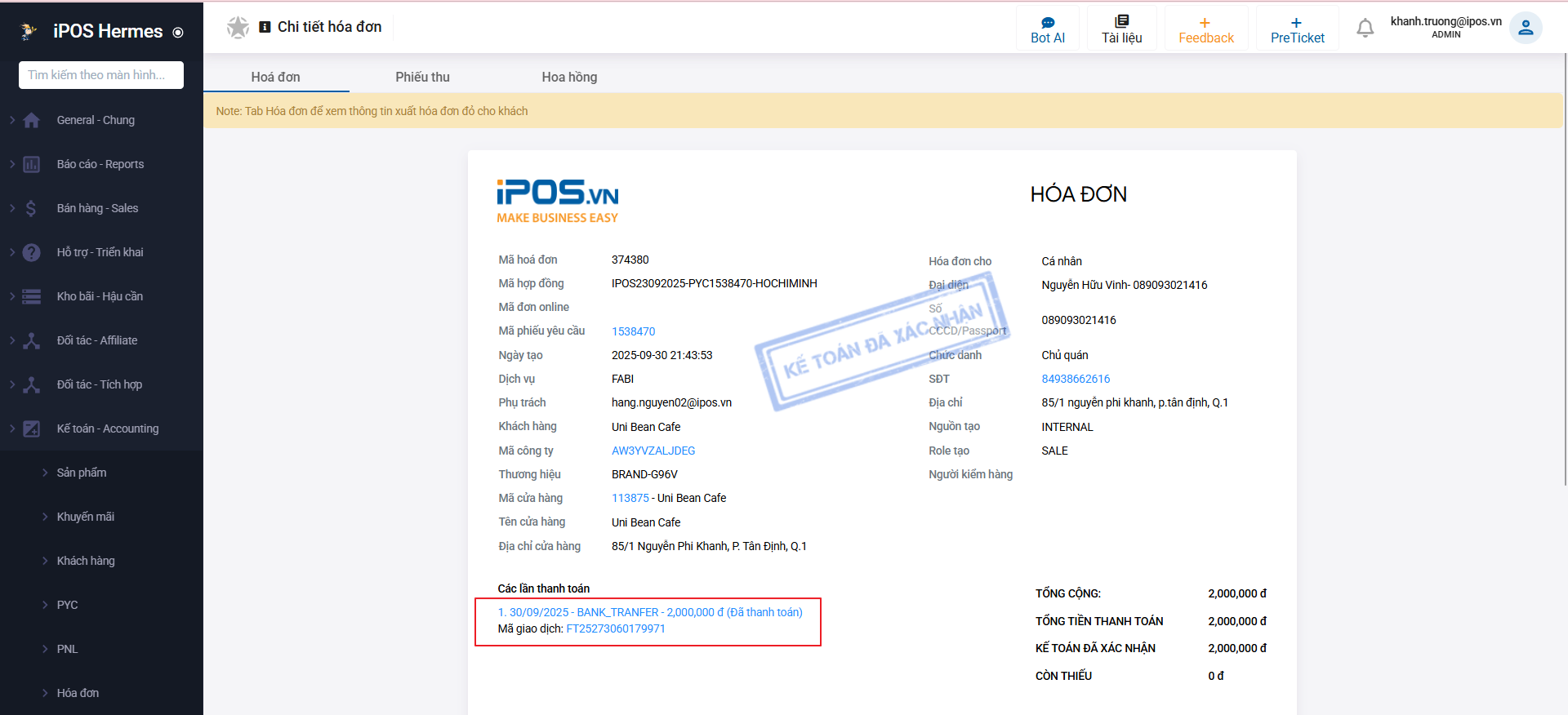This screenshot has height=715, width=1568.
Task: Open the Bot AI chat icon
Action: coord(1048,23)
